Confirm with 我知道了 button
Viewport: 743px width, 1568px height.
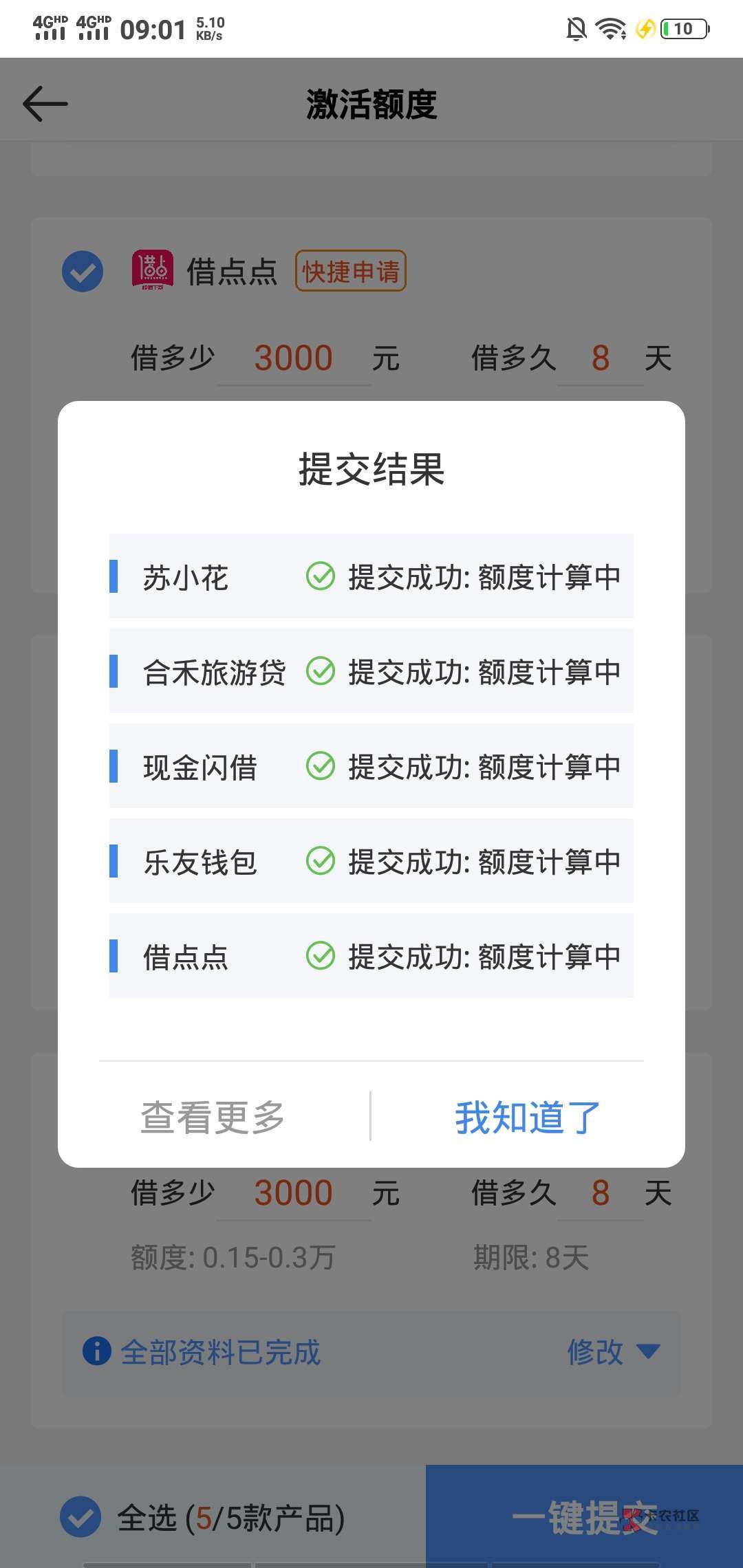[x=528, y=1117]
